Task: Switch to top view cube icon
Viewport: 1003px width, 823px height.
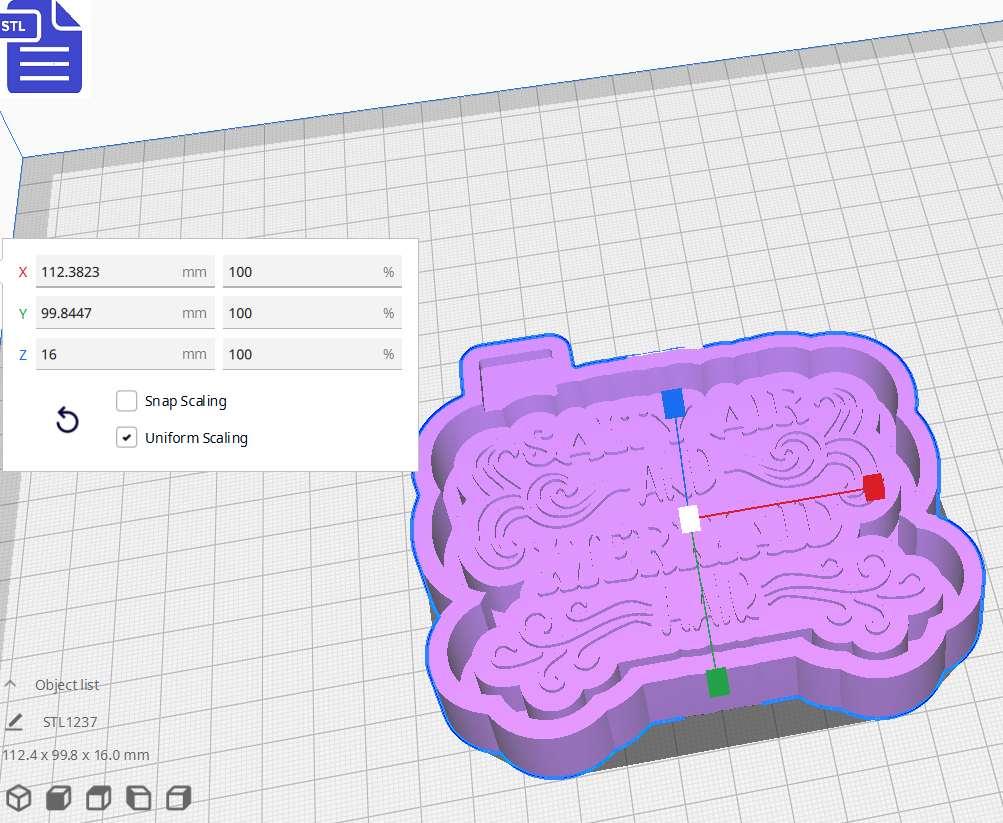Action: tap(98, 798)
